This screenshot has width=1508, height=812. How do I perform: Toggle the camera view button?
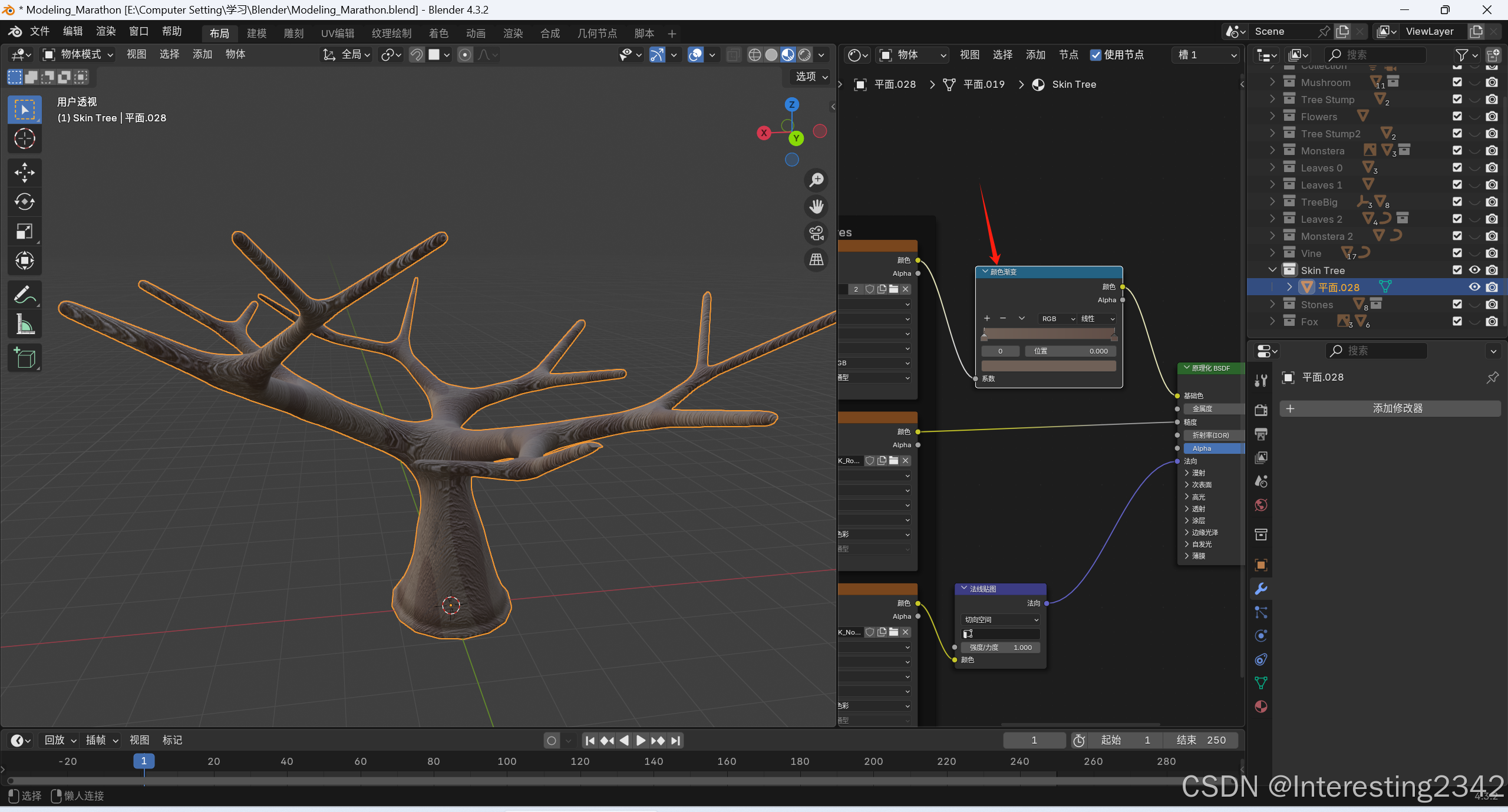click(x=816, y=233)
